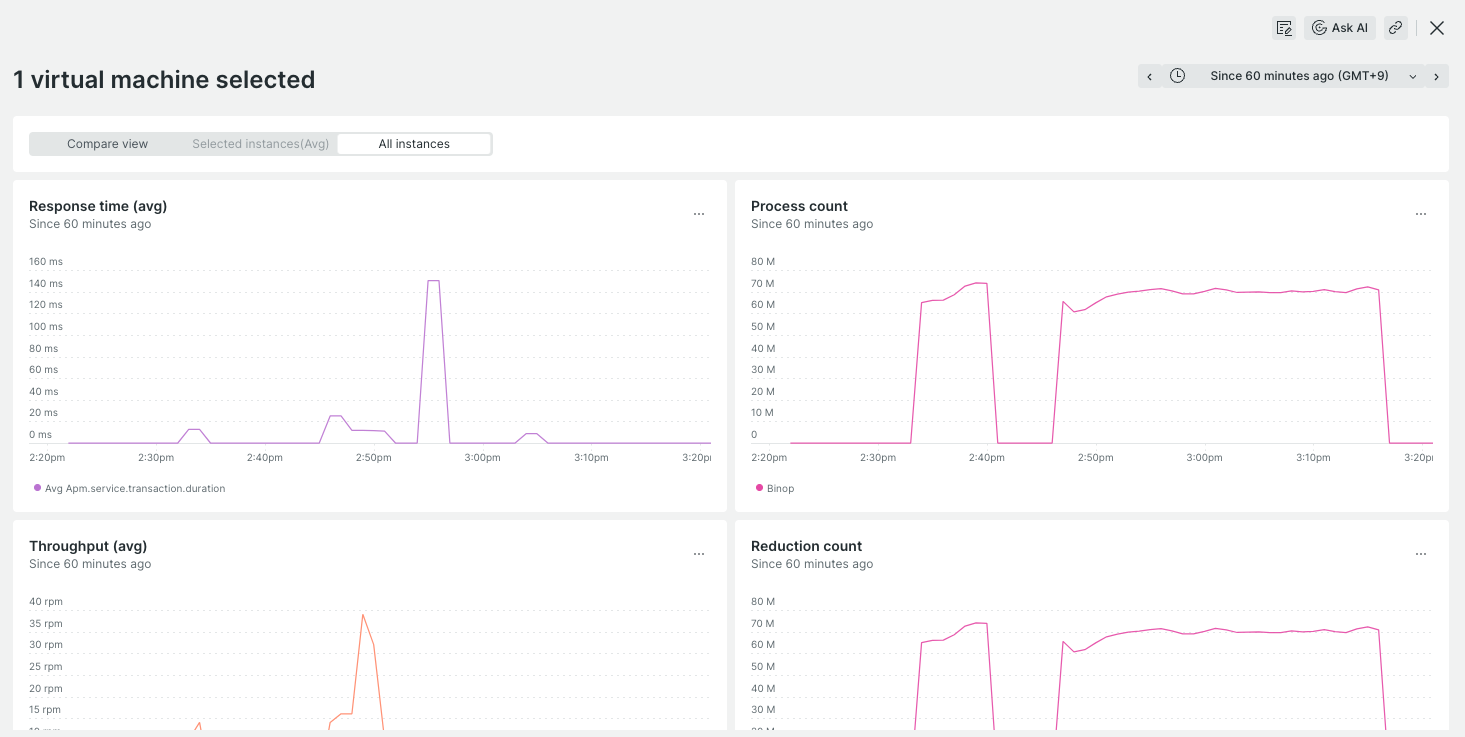
Task: Toggle the Binop legend series
Action: pos(775,489)
